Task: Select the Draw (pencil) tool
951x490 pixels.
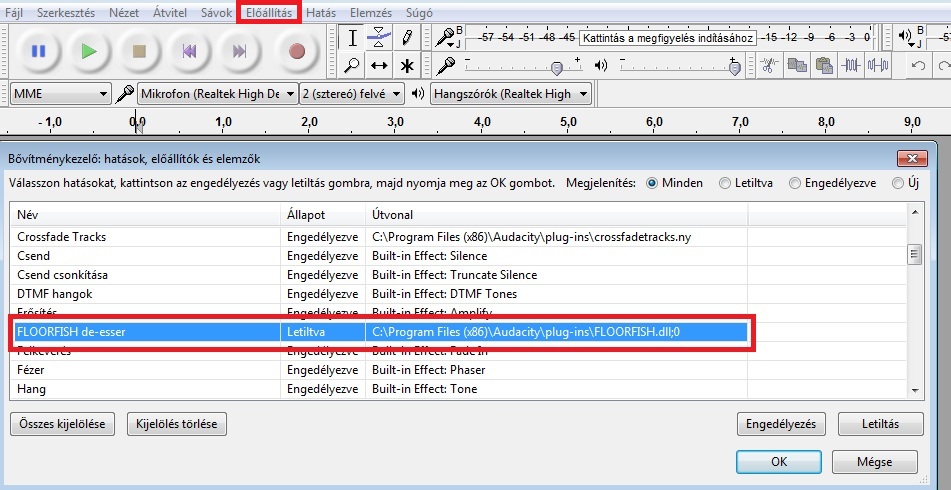Action: point(407,38)
